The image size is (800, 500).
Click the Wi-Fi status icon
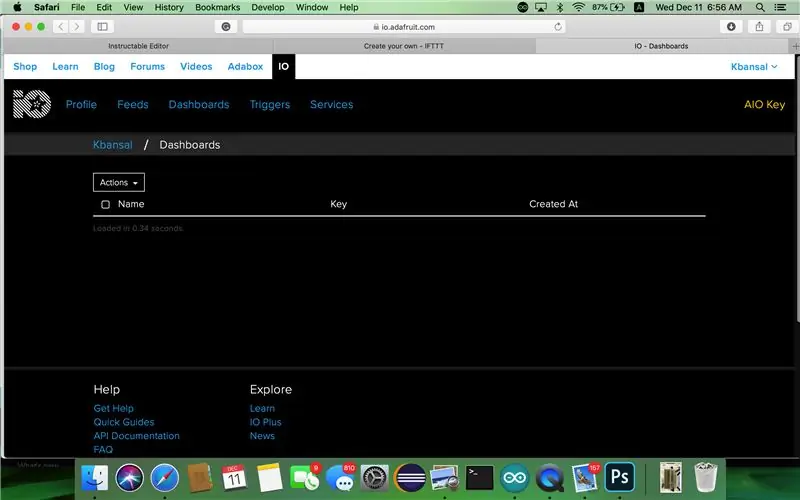point(578,7)
